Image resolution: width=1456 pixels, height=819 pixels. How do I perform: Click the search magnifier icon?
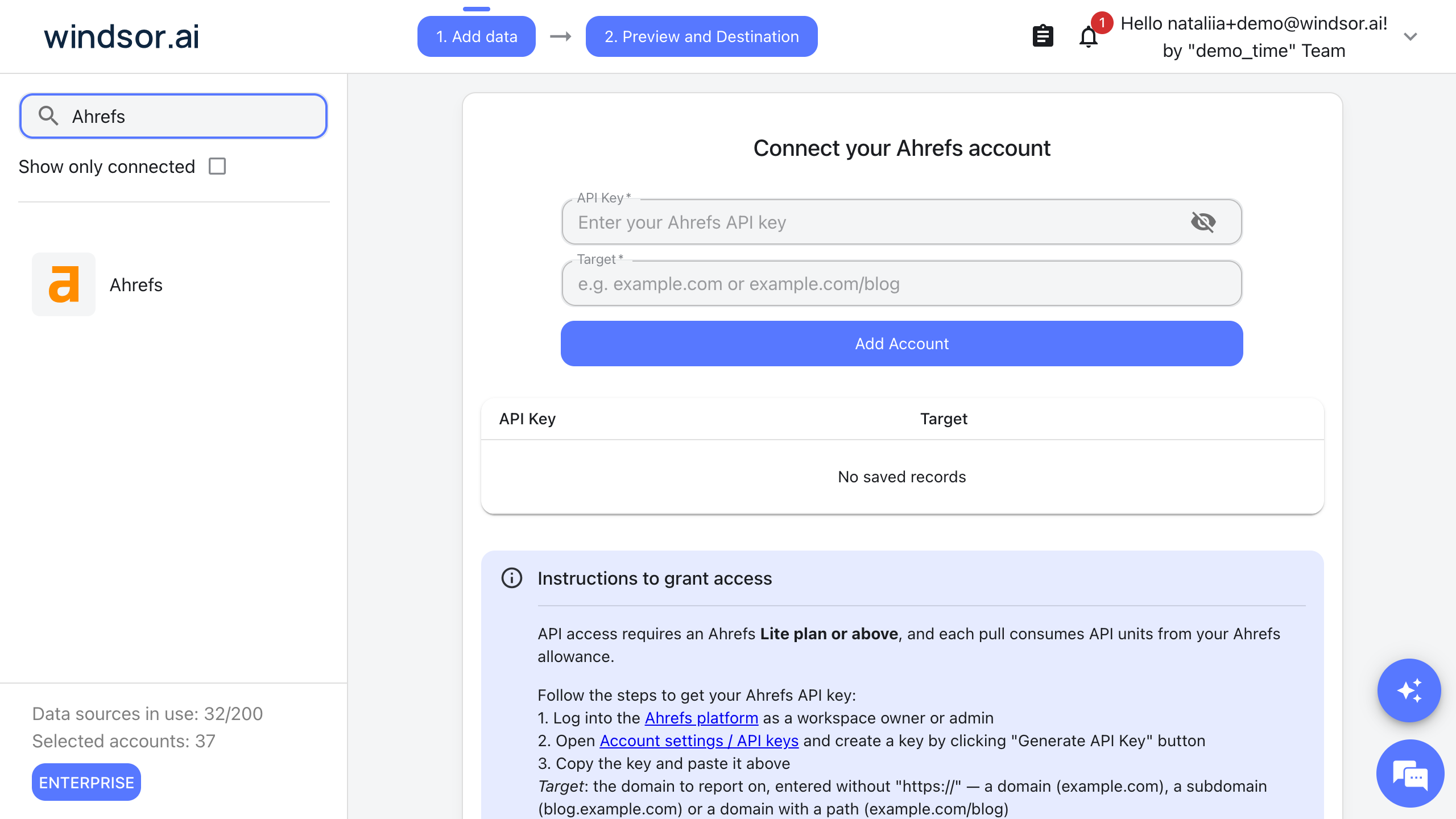[x=48, y=116]
